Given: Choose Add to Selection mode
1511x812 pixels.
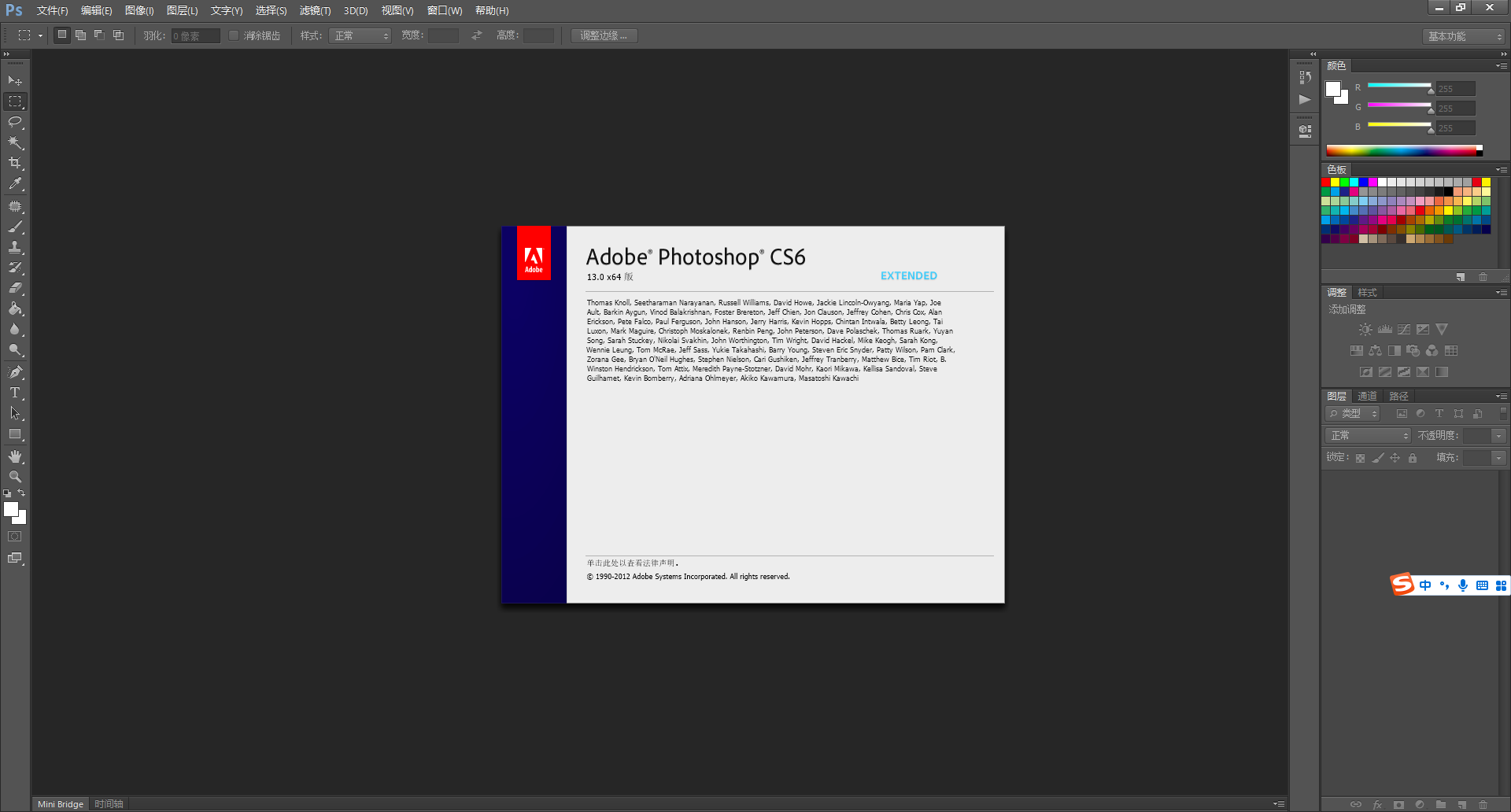Looking at the screenshot, I should [80, 35].
